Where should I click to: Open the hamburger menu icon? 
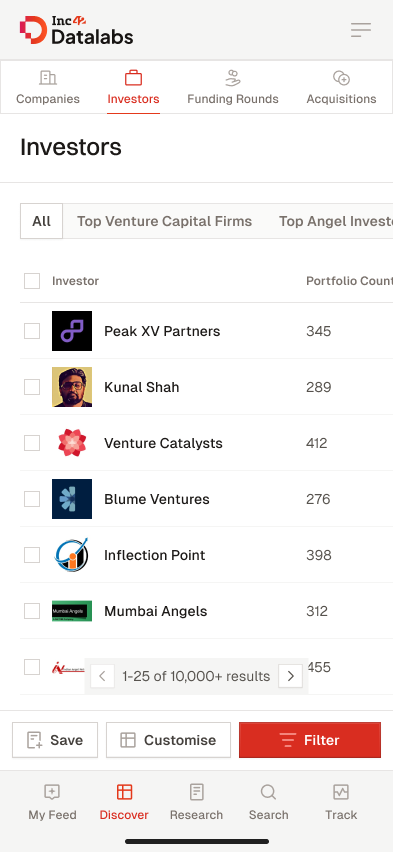(361, 30)
